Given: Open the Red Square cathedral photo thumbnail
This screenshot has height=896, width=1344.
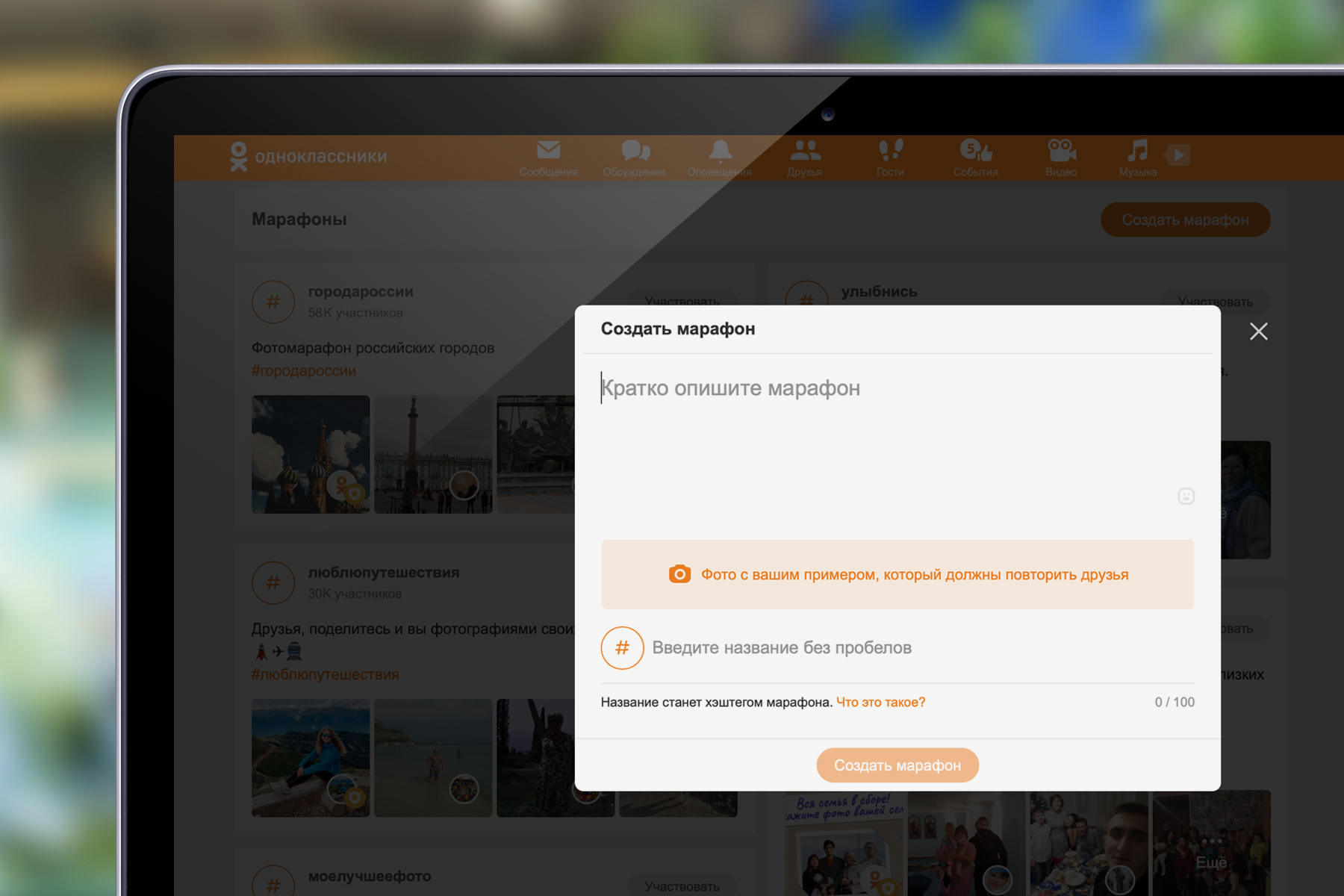Looking at the screenshot, I should click(311, 454).
